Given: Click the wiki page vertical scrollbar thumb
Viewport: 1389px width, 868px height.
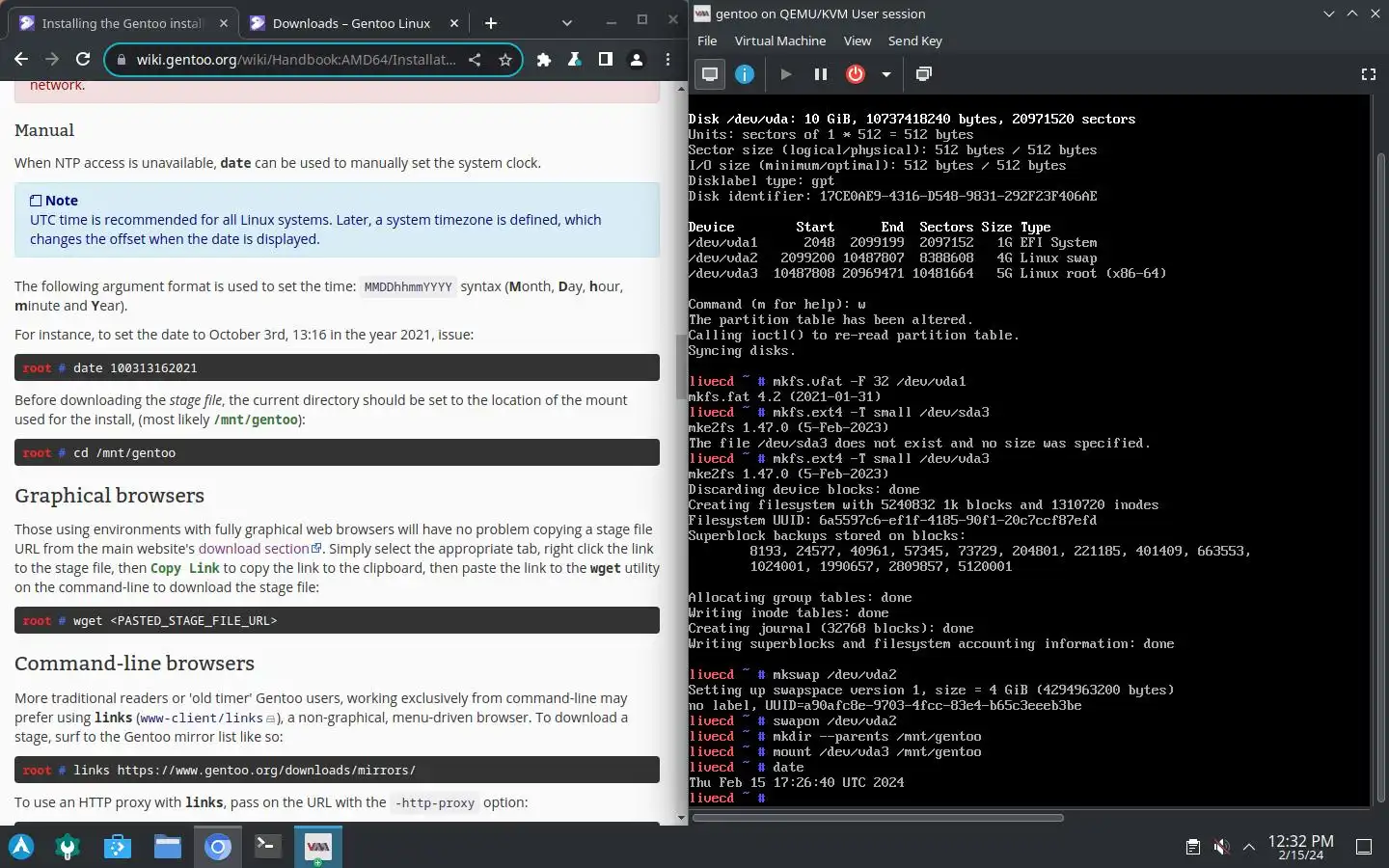Looking at the screenshot, I should click(x=681, y=366).
